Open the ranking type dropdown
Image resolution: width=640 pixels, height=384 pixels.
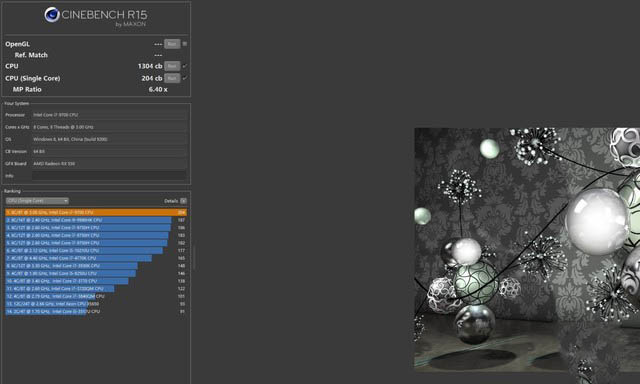[37, 201]
